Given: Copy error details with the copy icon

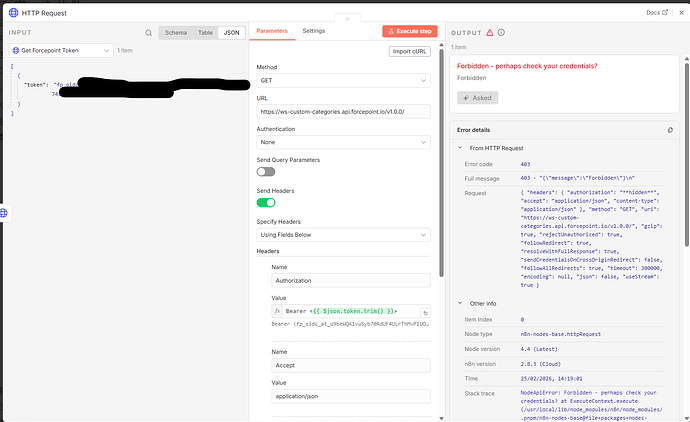Looking at the screenshot, I should coord(670,130).
